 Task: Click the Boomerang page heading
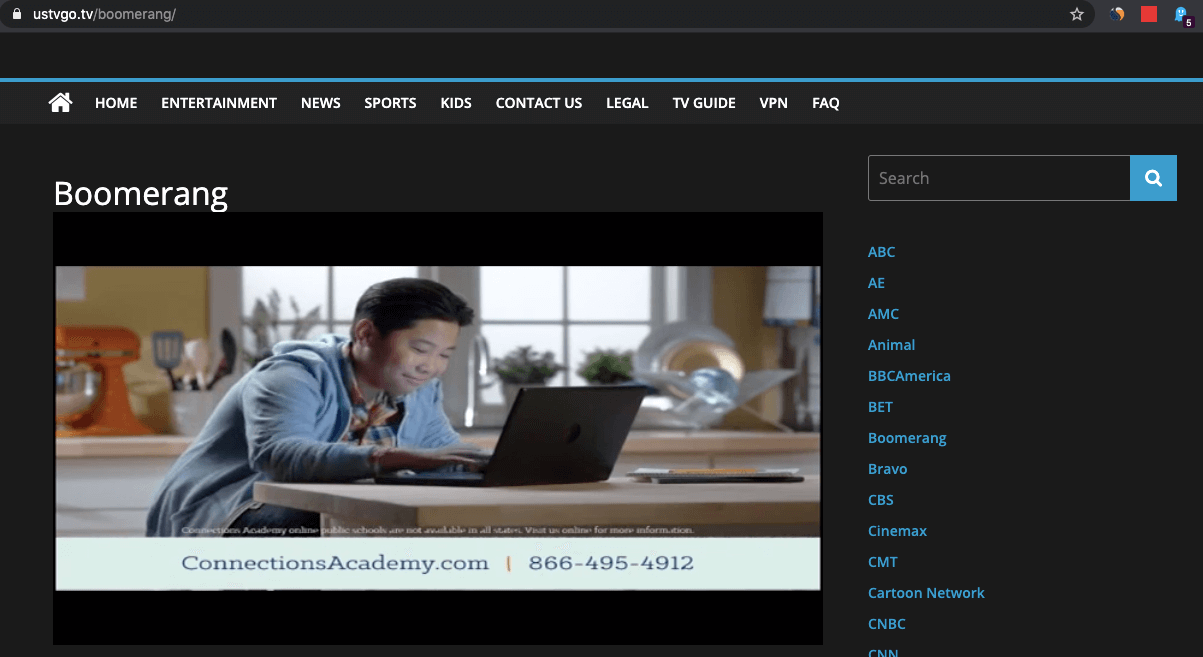point(141,193)
